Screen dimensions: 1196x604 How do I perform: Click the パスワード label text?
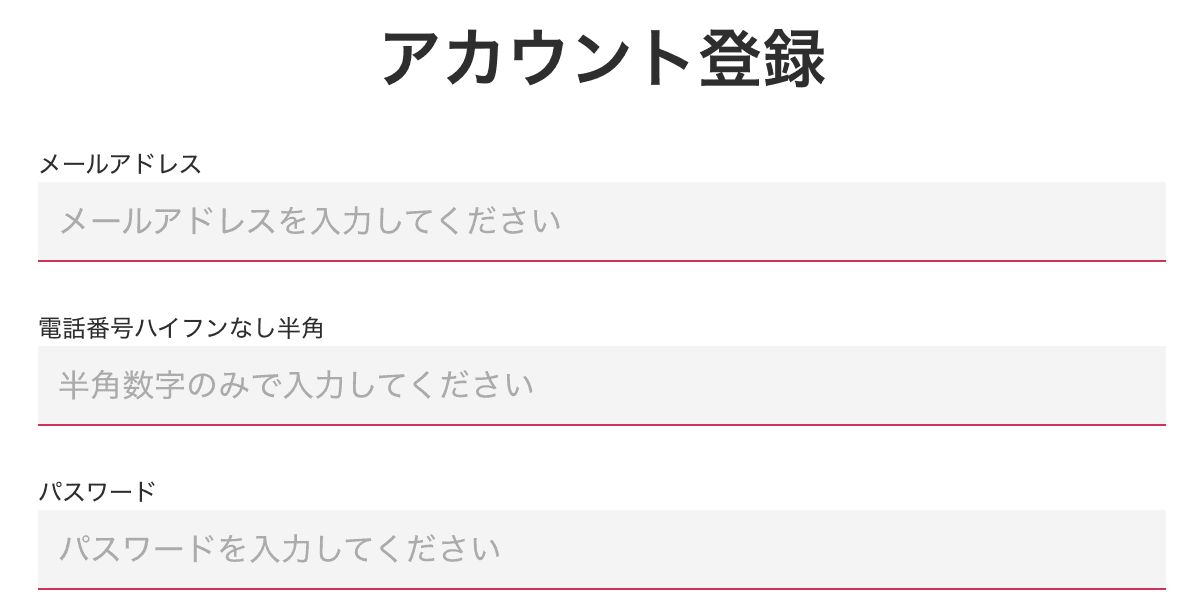[x=97, y=492]
